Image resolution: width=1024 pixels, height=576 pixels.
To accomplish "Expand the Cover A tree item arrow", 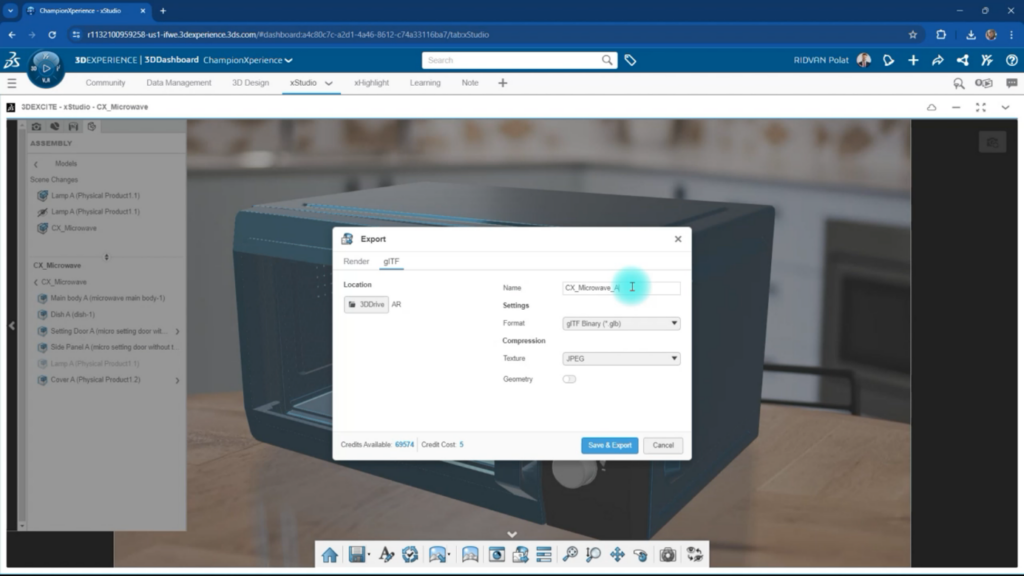I will point(177,380).
